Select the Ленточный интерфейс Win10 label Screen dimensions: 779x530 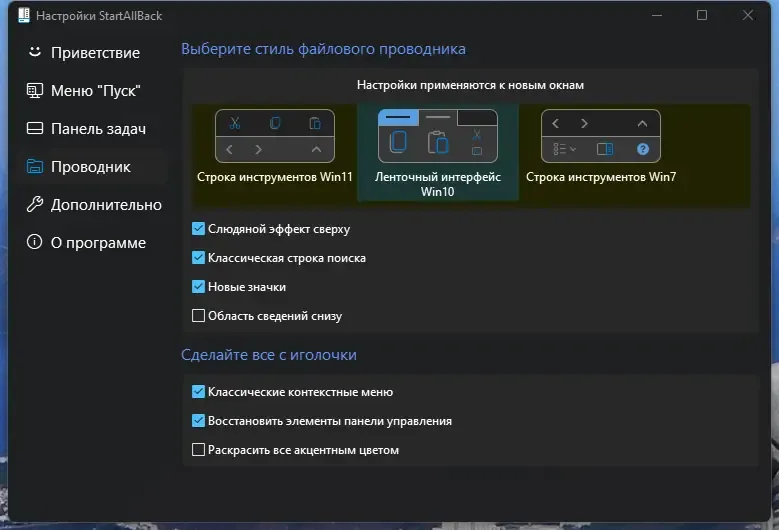tap(438, 184)
